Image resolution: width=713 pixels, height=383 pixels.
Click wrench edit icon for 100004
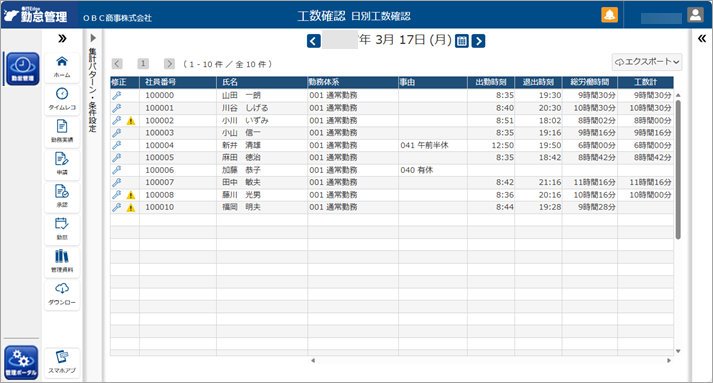pyautogui.click(x=117, y=145)
